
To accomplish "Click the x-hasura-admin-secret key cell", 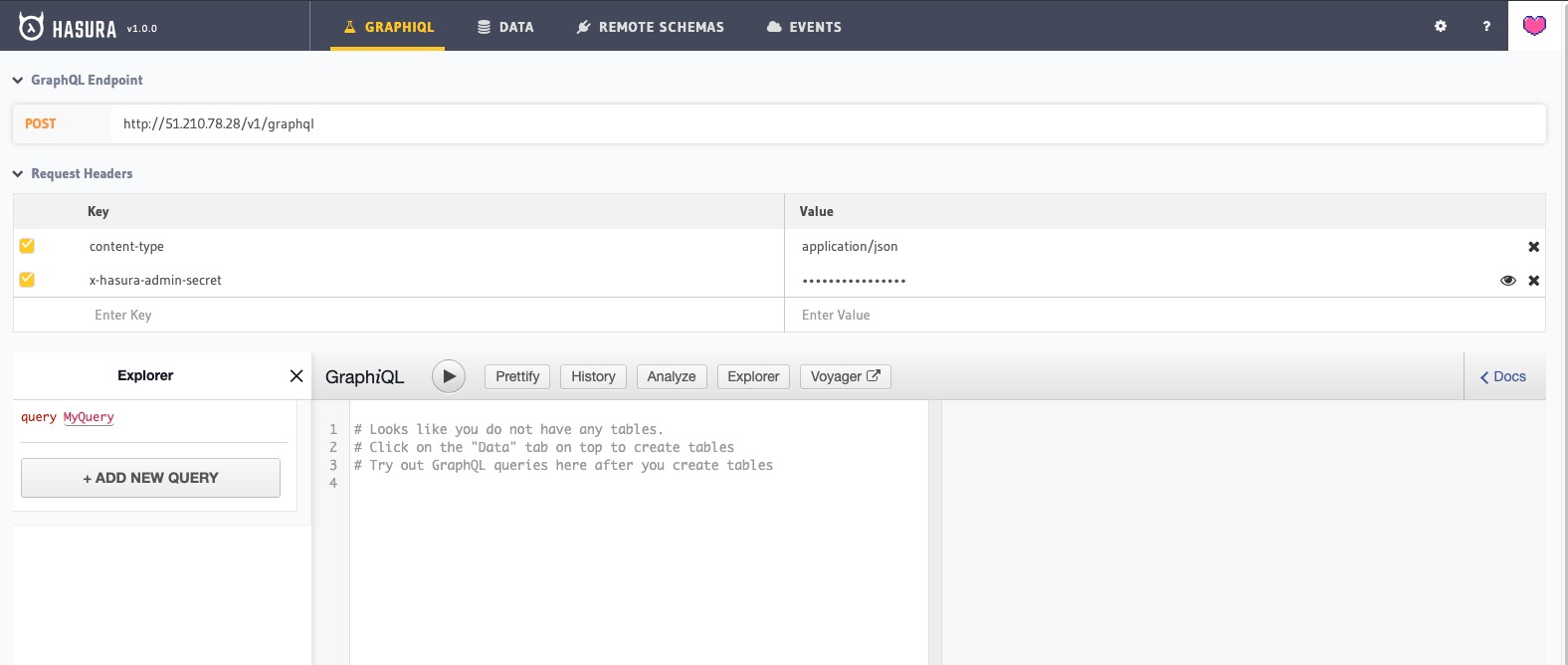I will pyautogui.click(x=155, y=280).
